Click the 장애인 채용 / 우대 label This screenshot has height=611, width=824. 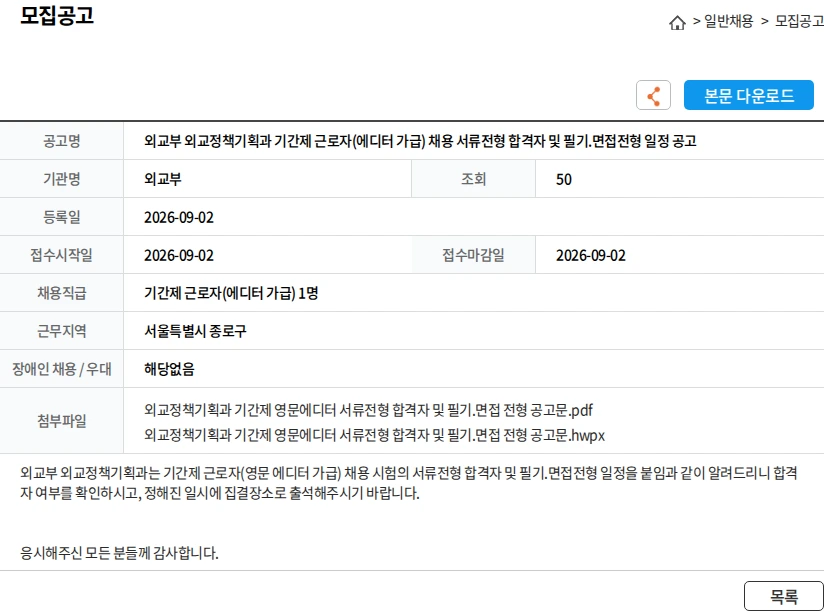click(61, 369)
